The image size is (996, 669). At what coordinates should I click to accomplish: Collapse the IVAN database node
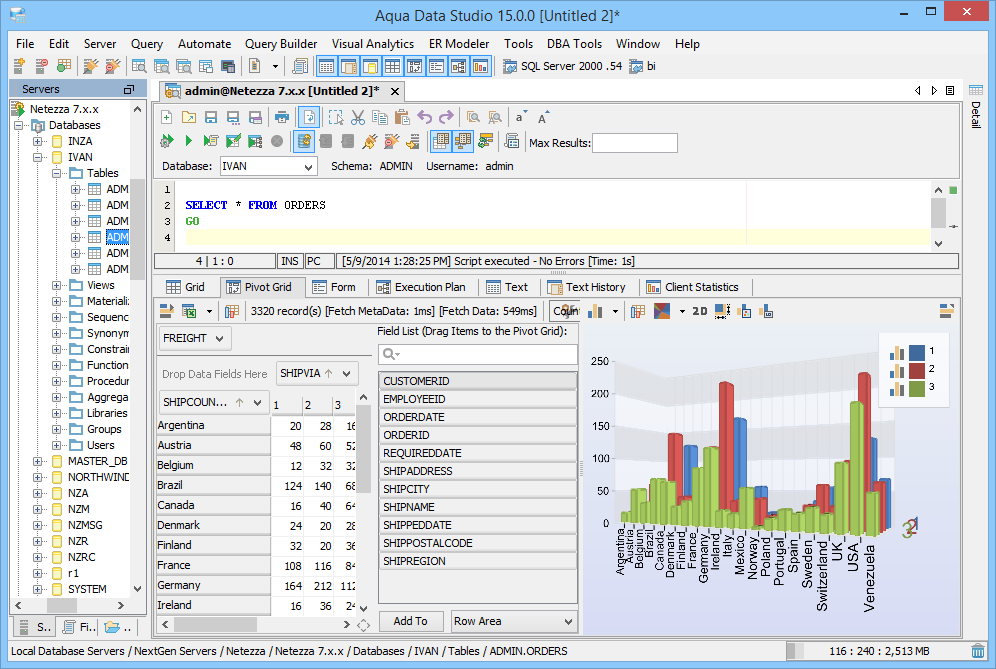pyautogui.click(x=38, y=157)
